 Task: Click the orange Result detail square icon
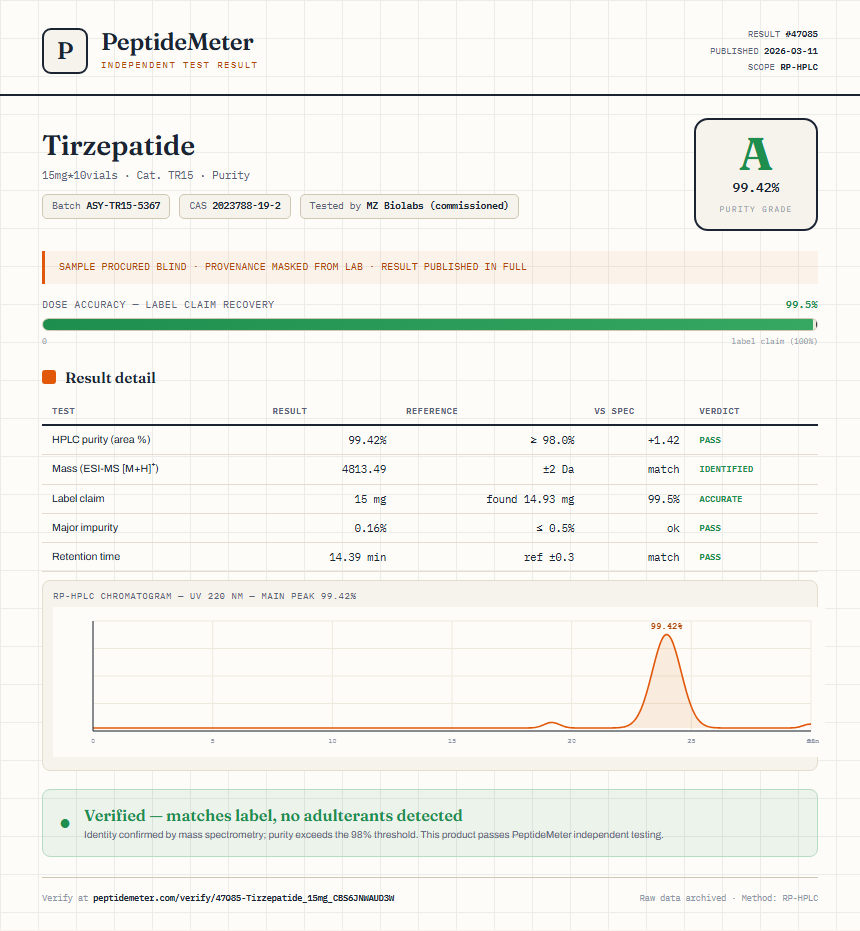pyautogui.click(x=49, y=377)
